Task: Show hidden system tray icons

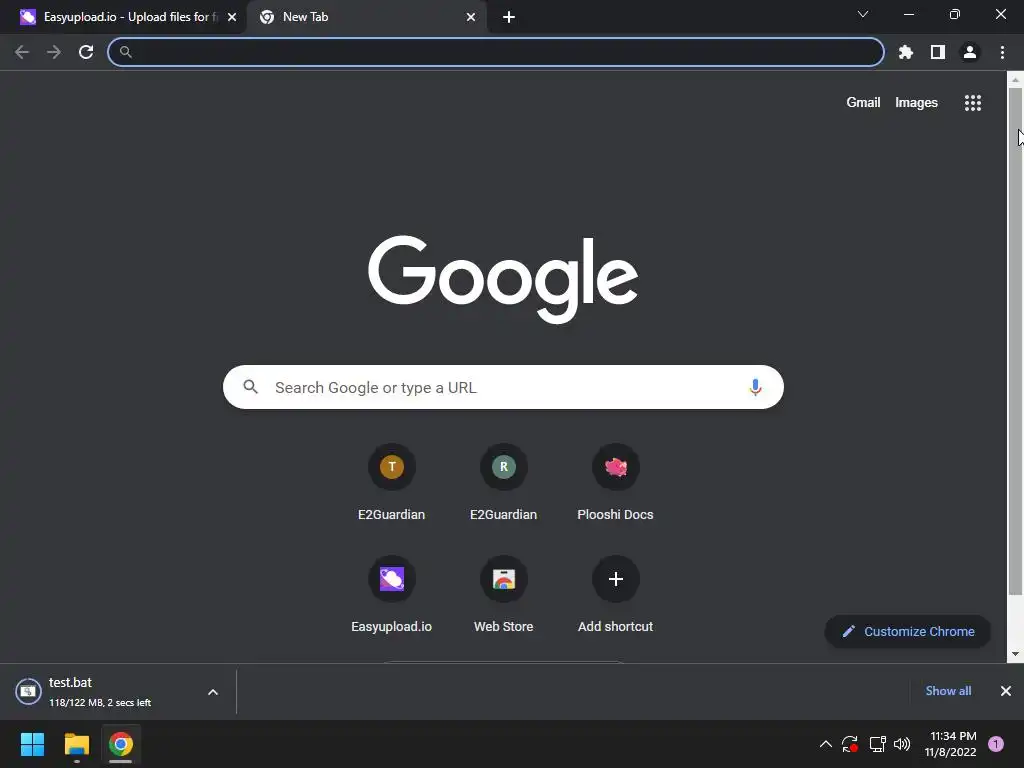Action: (x=825, y=744)
